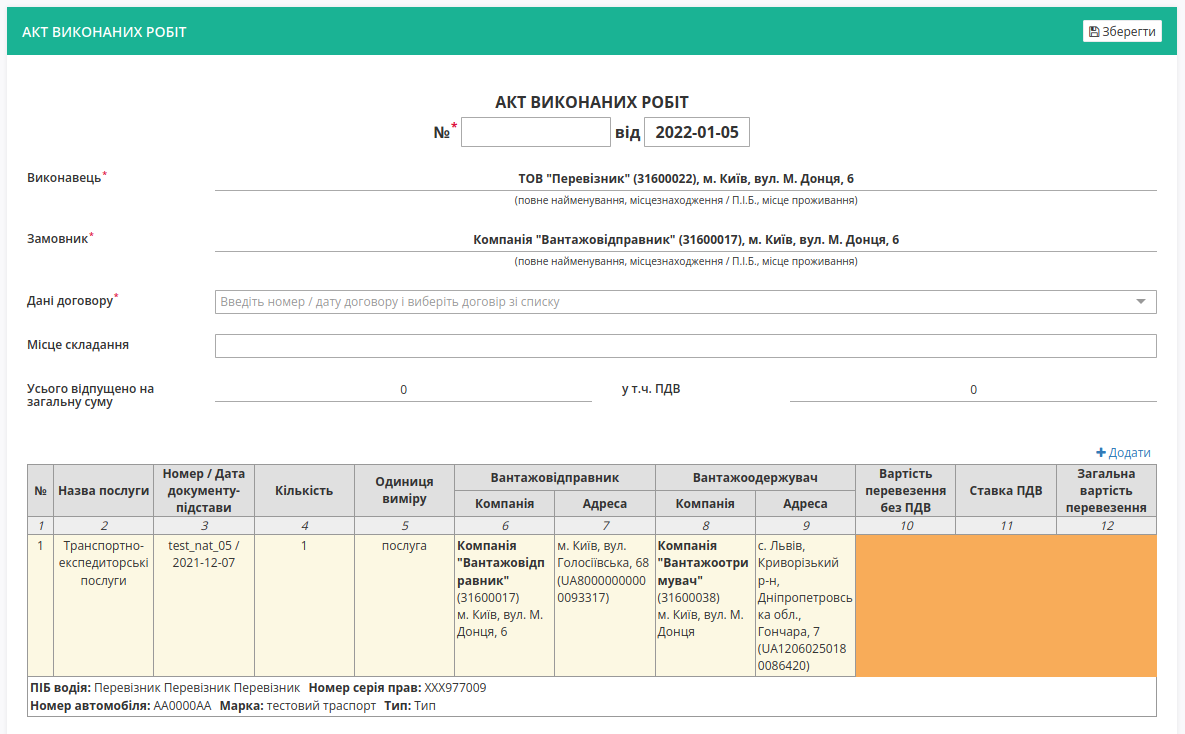Image resolution: width=1185 pixels, height=734 pixels.
Task: Focus the act number № input field
Action: 535,132
